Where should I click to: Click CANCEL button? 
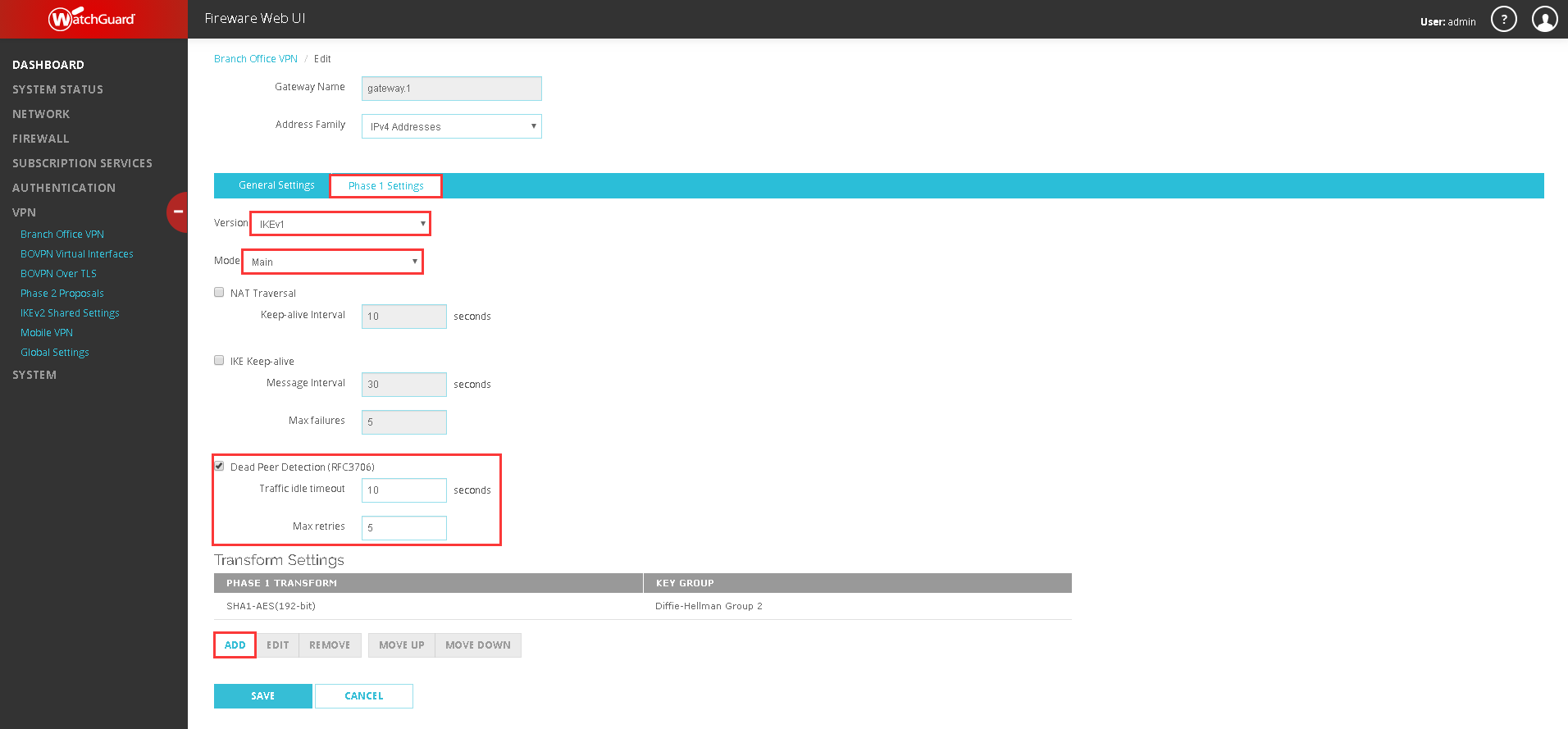point(364,696)
